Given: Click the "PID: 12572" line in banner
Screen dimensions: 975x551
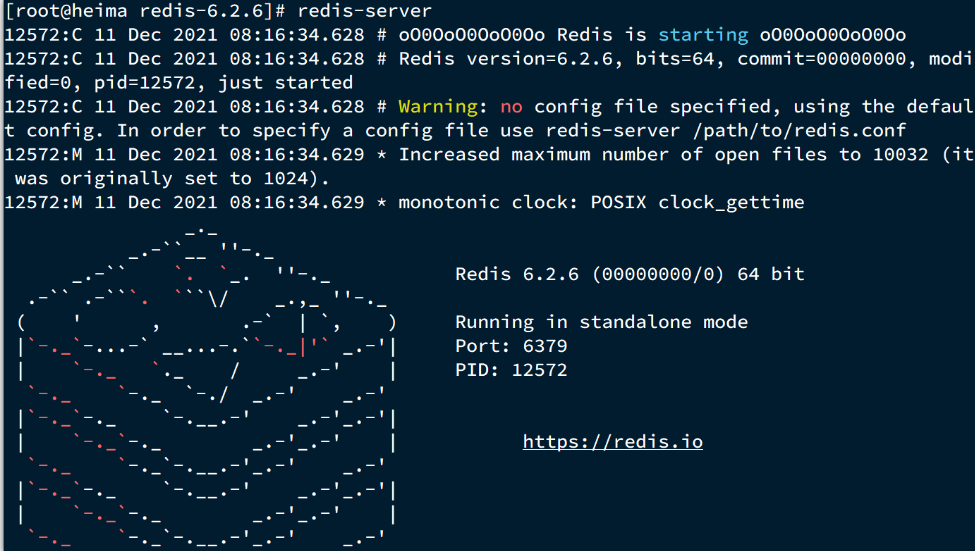Looking at the screenshot, I should point(511,370).
